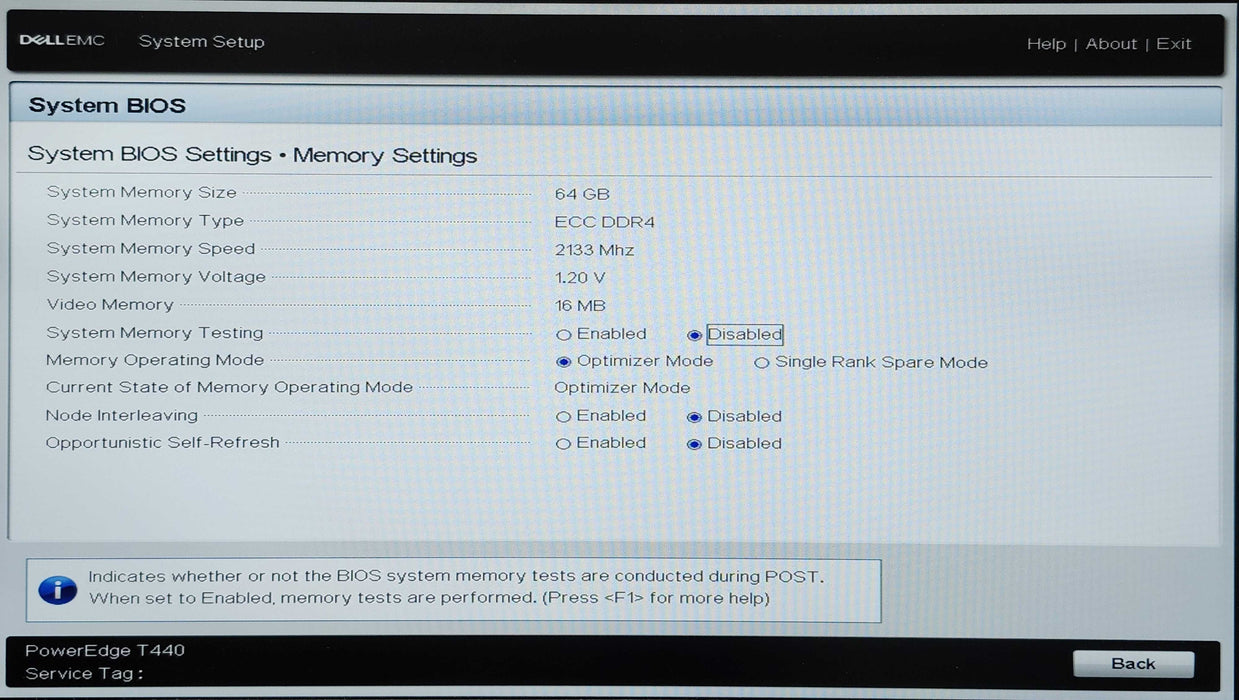This screenshot has width=1239, height=700.
Task: Exit System Setup
Action: [1174, 44]
